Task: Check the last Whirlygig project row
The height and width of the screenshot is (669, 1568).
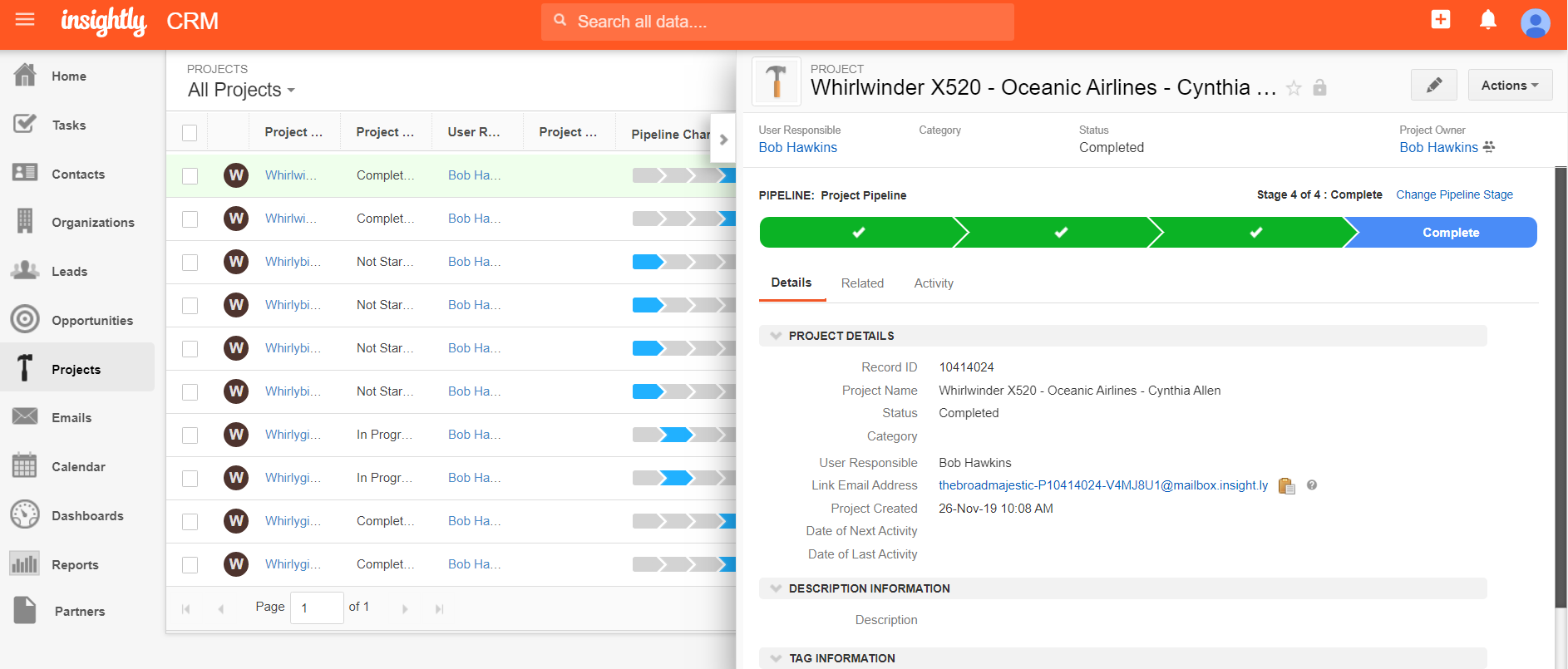Action: [x=190, y=565]
